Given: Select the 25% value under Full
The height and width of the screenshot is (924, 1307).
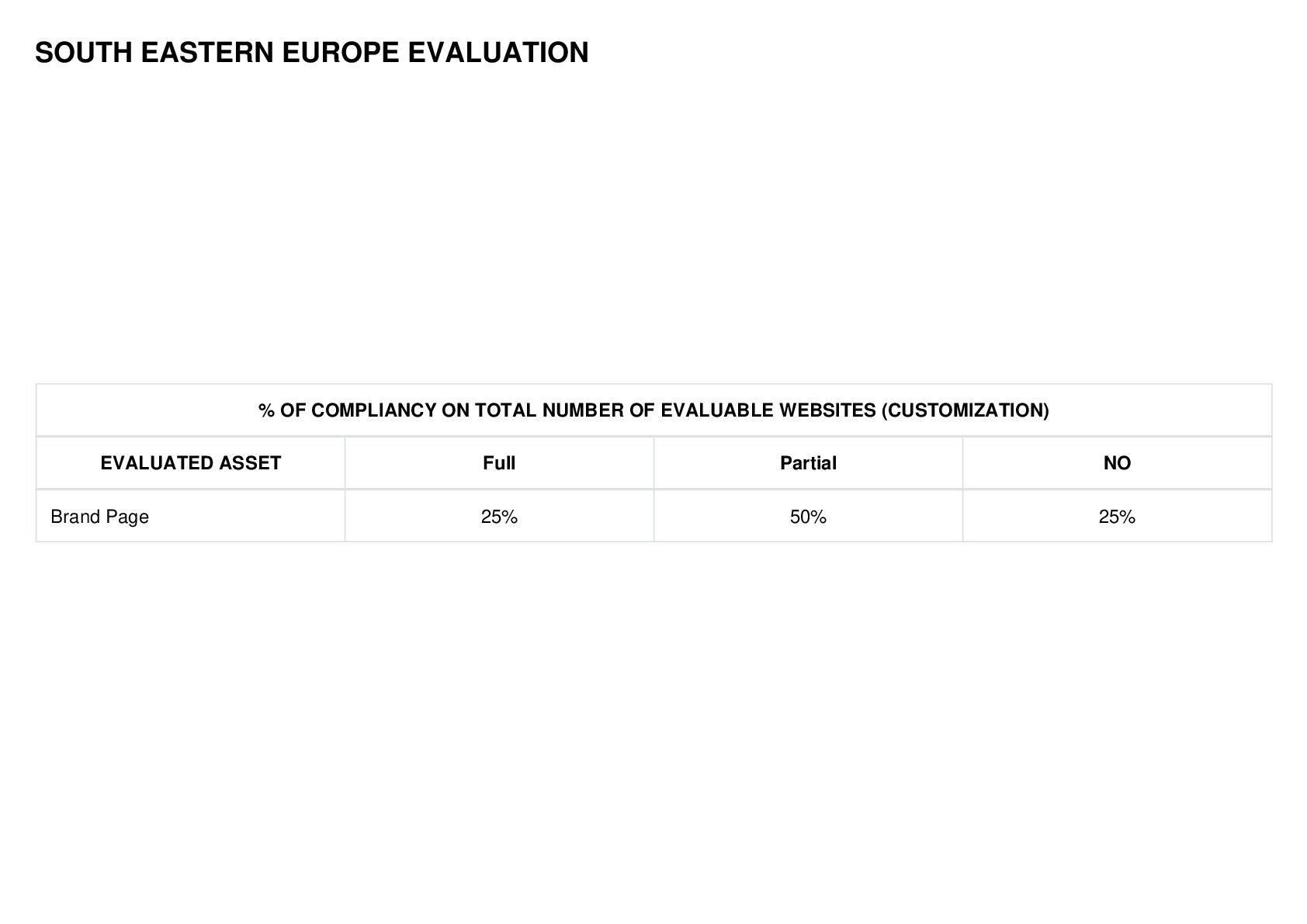Looking at the screenshot, I should point(499,517).
